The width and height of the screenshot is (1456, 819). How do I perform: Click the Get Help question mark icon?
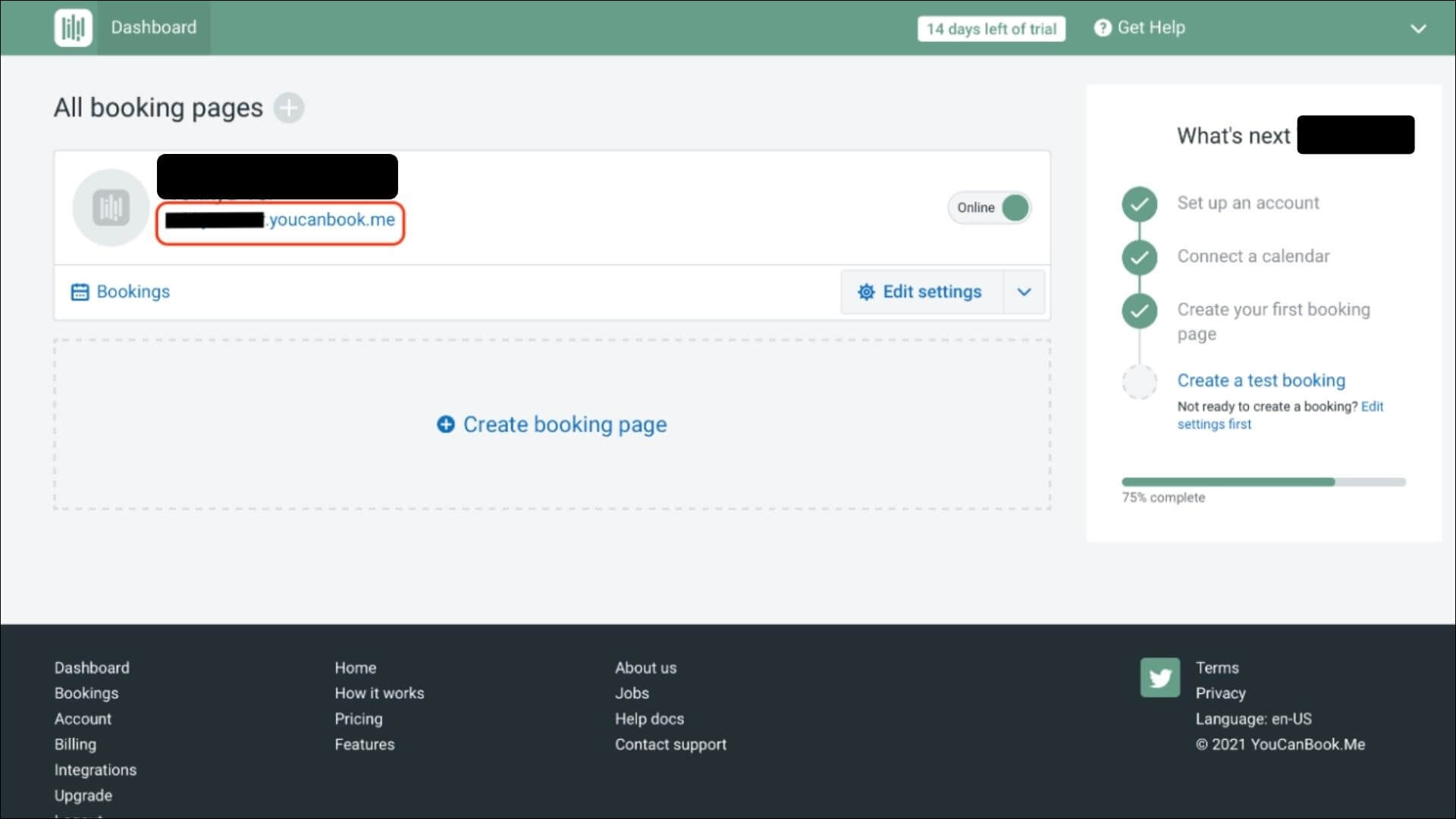coord(1102,28)
